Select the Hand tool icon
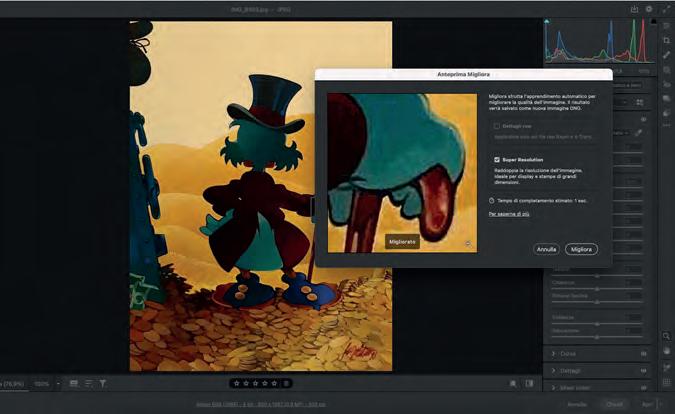Viewport: 675px width, 414px height. coord(666,351)
